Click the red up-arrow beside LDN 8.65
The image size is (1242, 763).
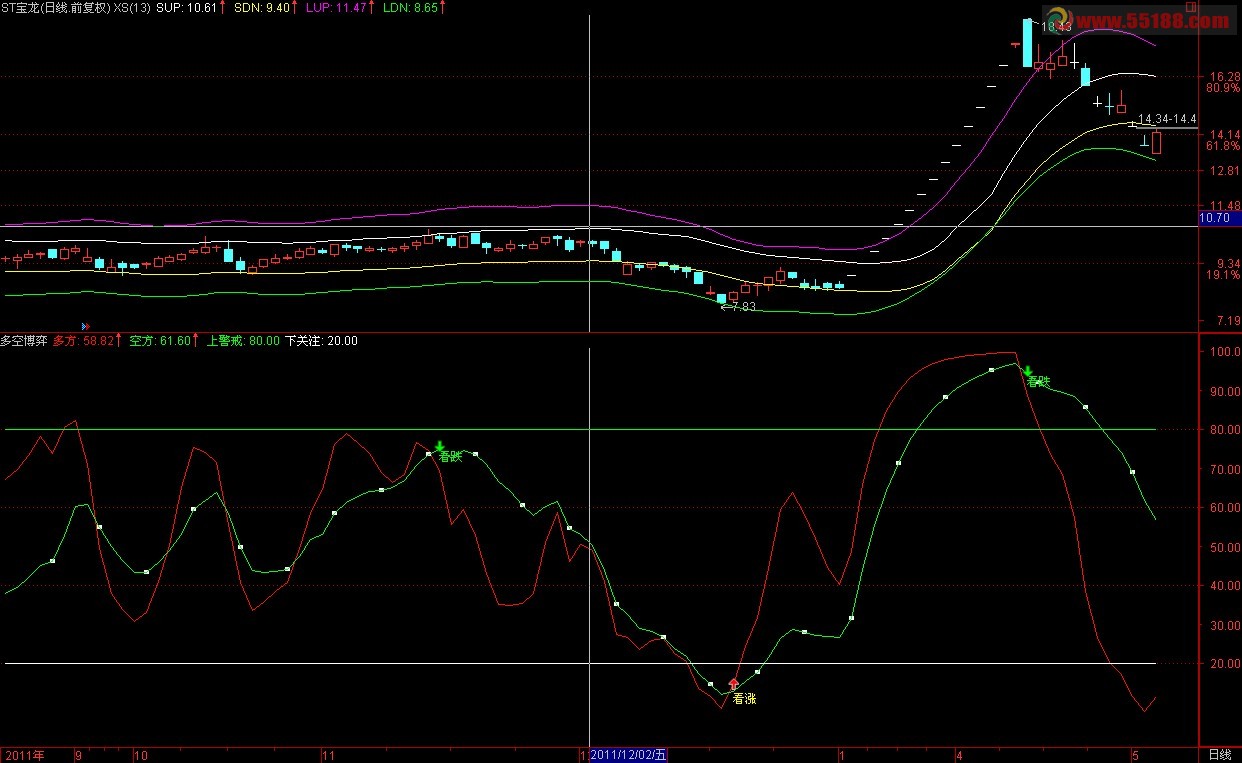tap(444, 7)
